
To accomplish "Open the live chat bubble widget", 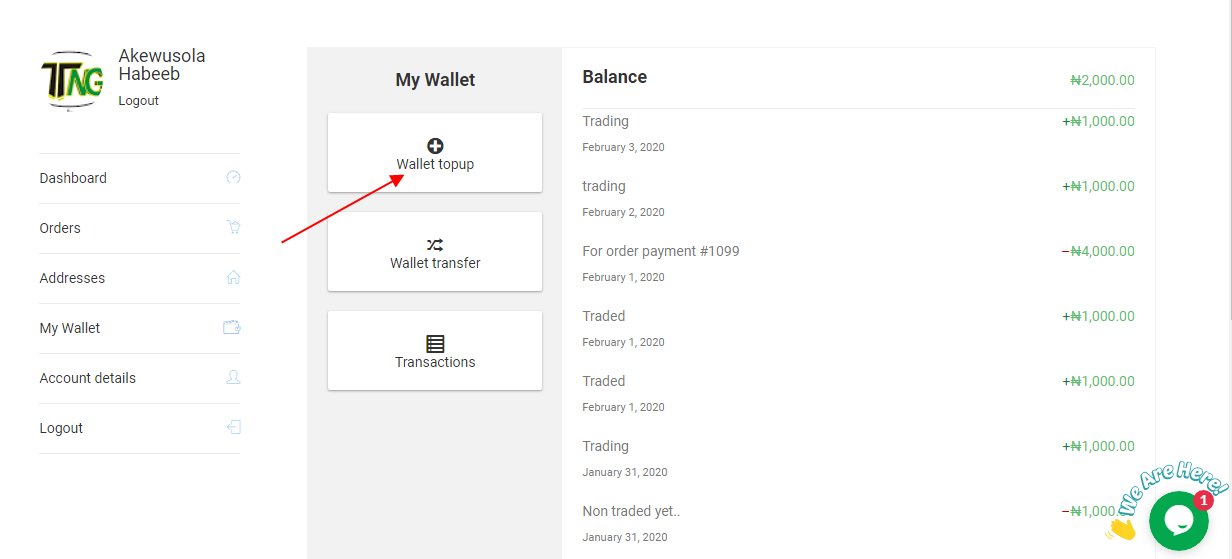I will pyautogui.click(x=1178, y=520).
